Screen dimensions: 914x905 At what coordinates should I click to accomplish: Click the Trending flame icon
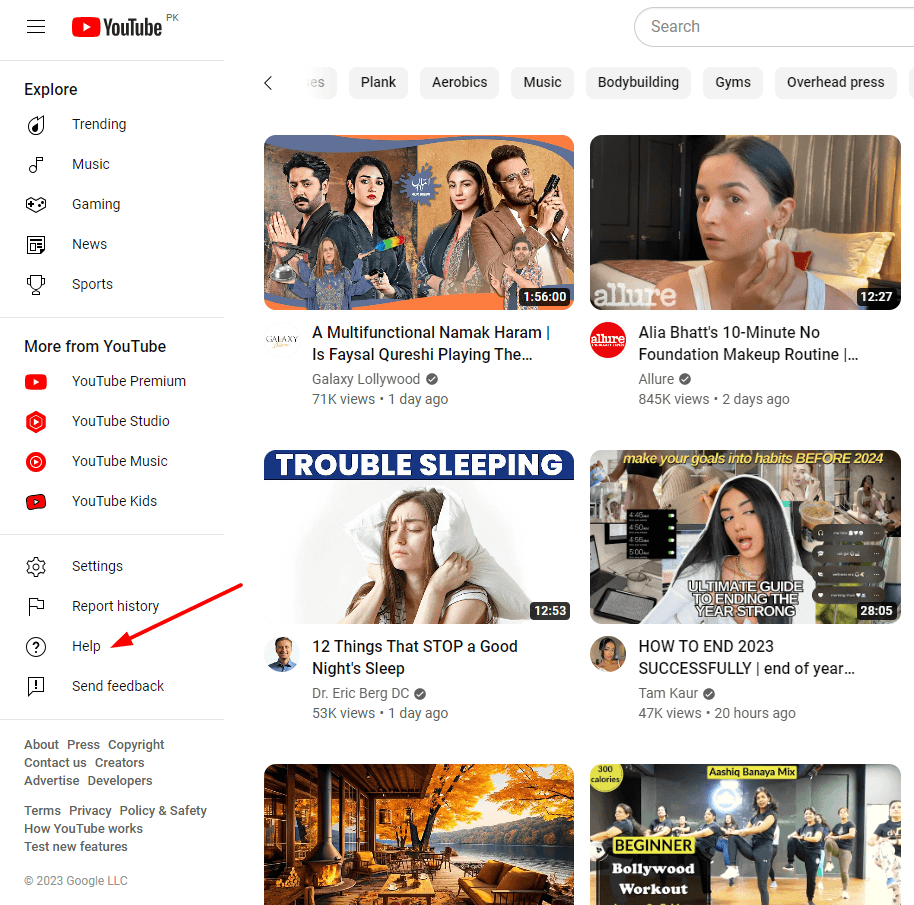coord(36,125)
